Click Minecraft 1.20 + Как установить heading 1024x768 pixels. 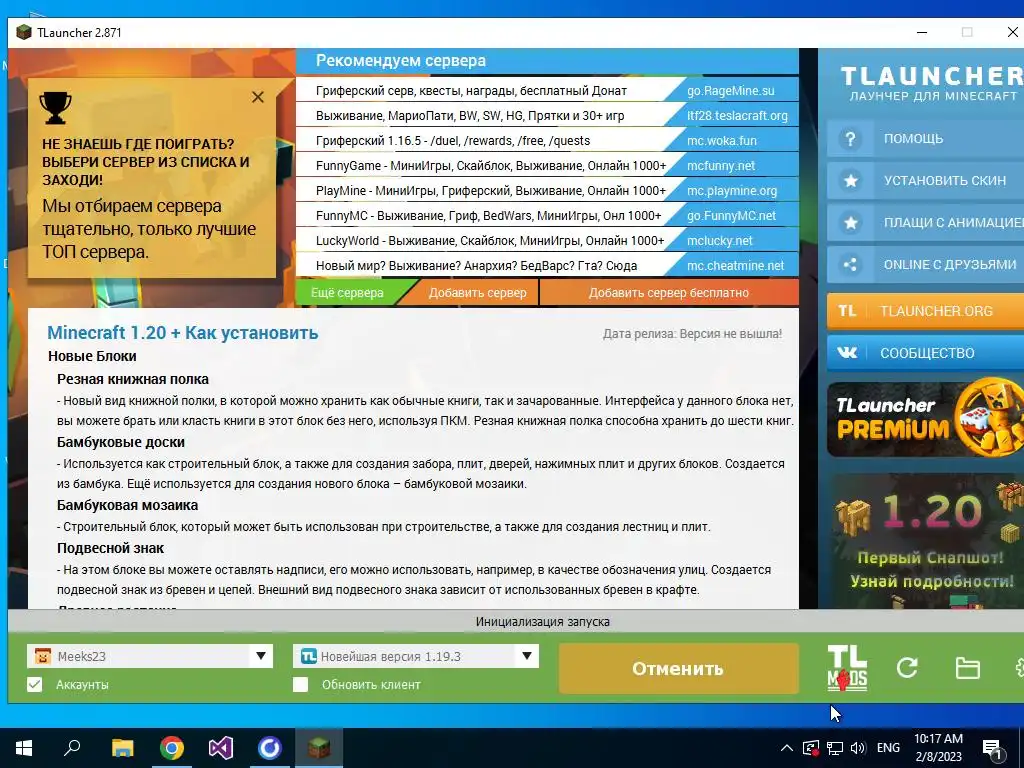tap(183, 332)
